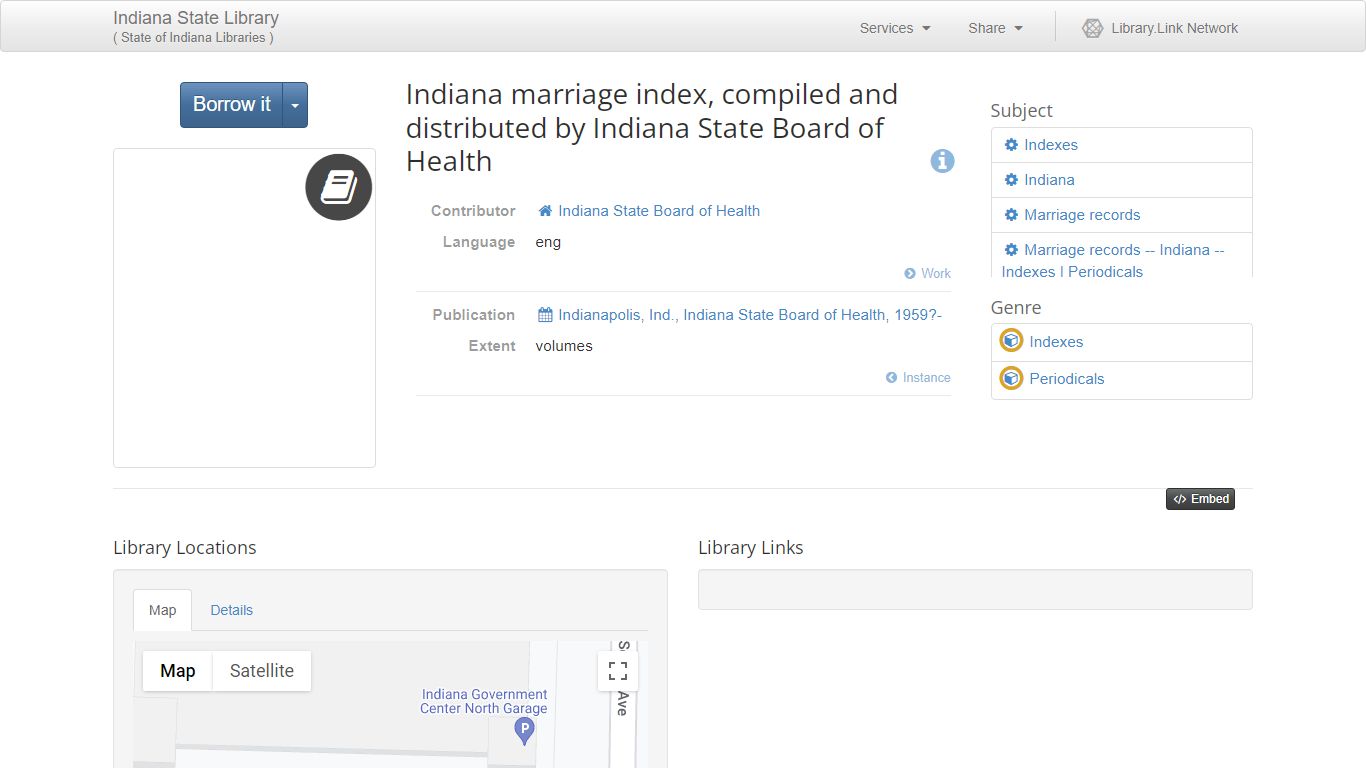This screenshot has height=768, width=1366.
Task: Open Marriage records -- Indiana -- Indexes link
Action: tap(1113, 261)
